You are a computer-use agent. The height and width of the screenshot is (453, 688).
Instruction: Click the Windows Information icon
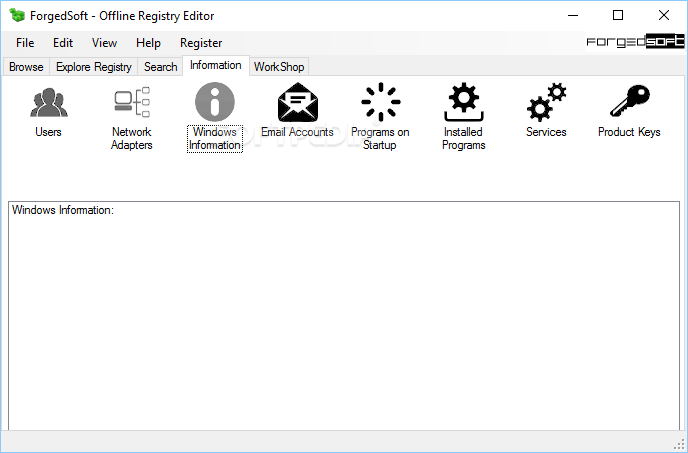(215, 102)
